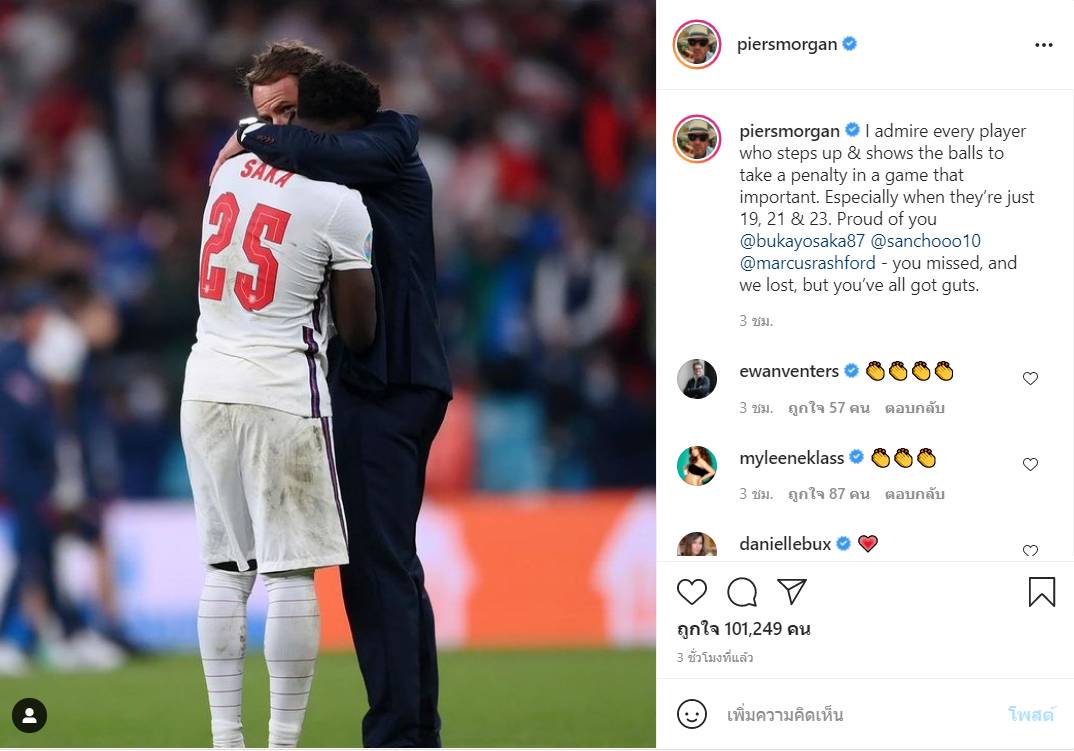The height and width of the screenshot is (751, 1074).
Task: Share the post via paper plane icon
Action: (x=792, y=591)
